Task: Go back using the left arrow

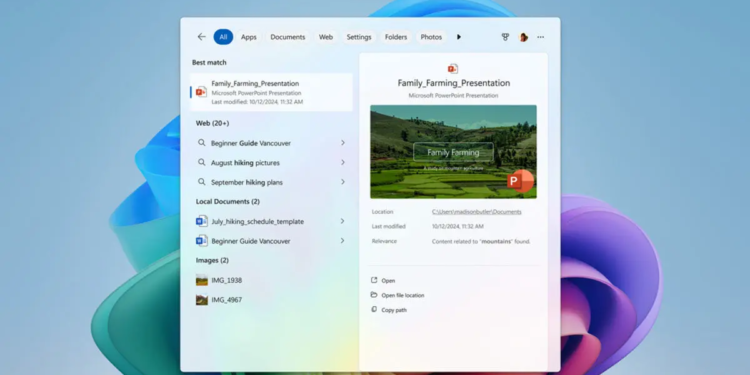Action: pos(201,37)
